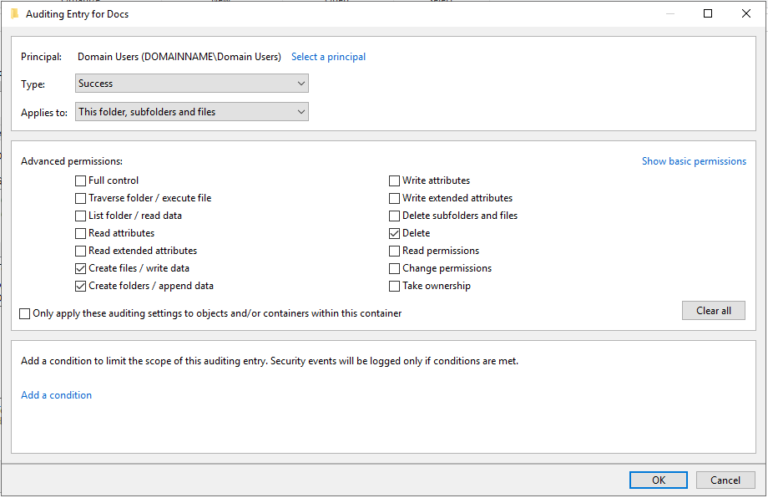This screenshot has height=498, width=768.
Task: Click the Select a principal link
Action: pos(328,57)
